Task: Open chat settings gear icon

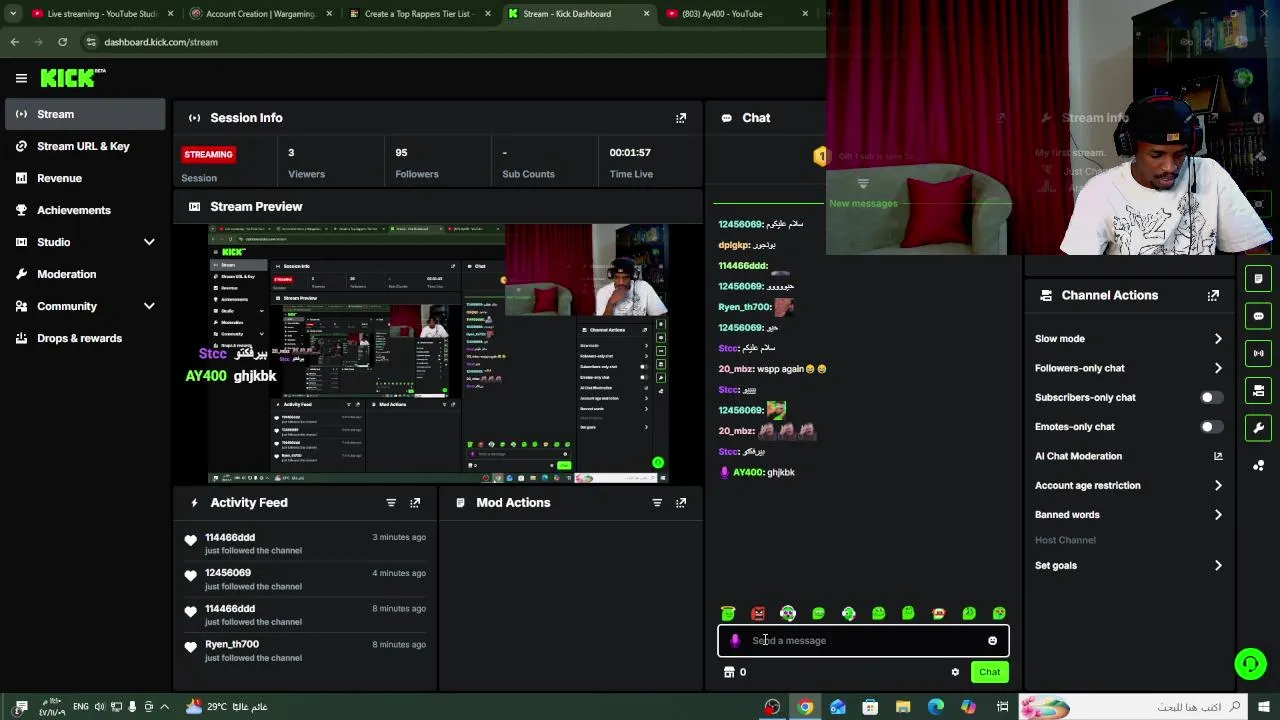Action: (x=955, y=672)
